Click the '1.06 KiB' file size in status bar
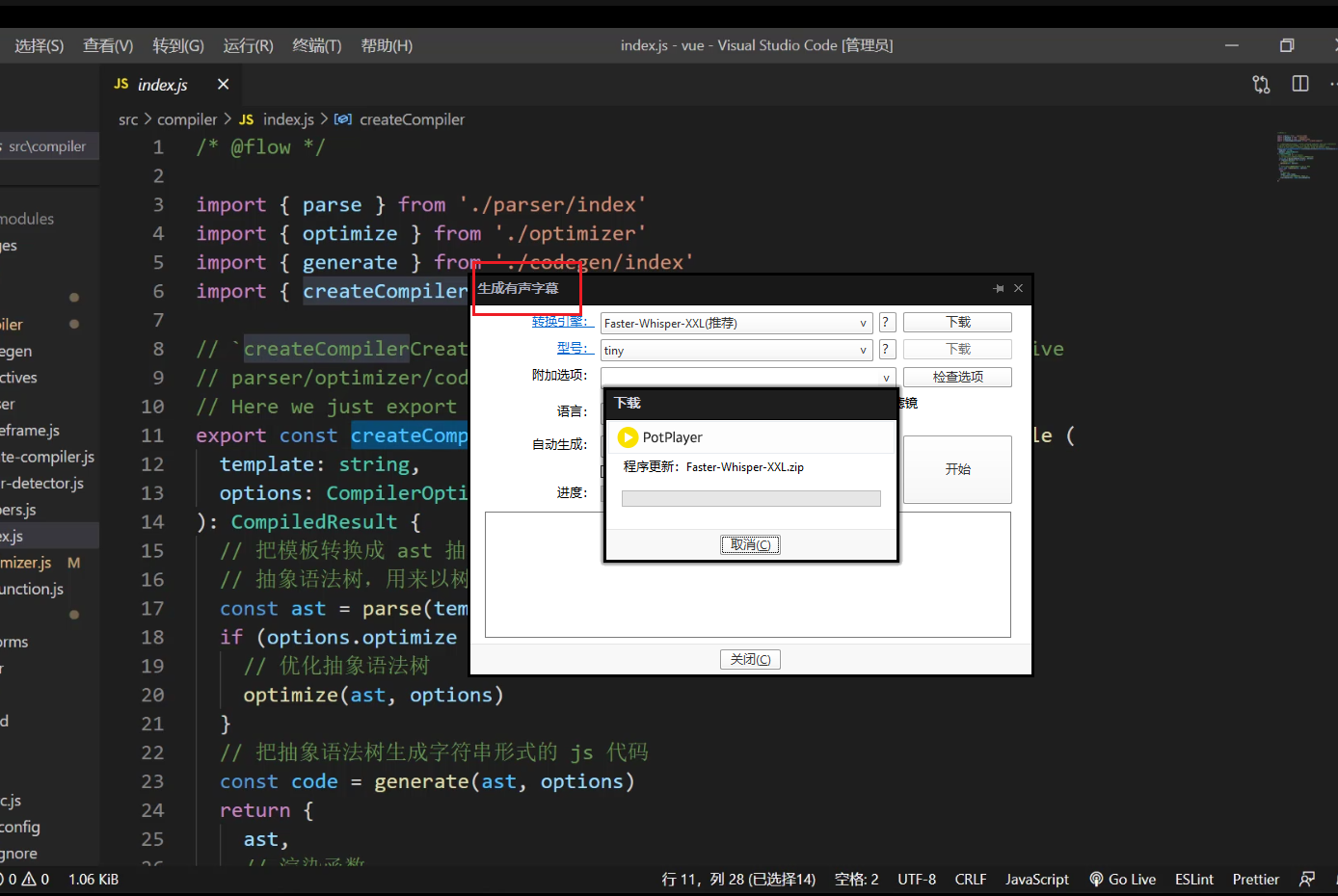 click(x=94, y=879)
